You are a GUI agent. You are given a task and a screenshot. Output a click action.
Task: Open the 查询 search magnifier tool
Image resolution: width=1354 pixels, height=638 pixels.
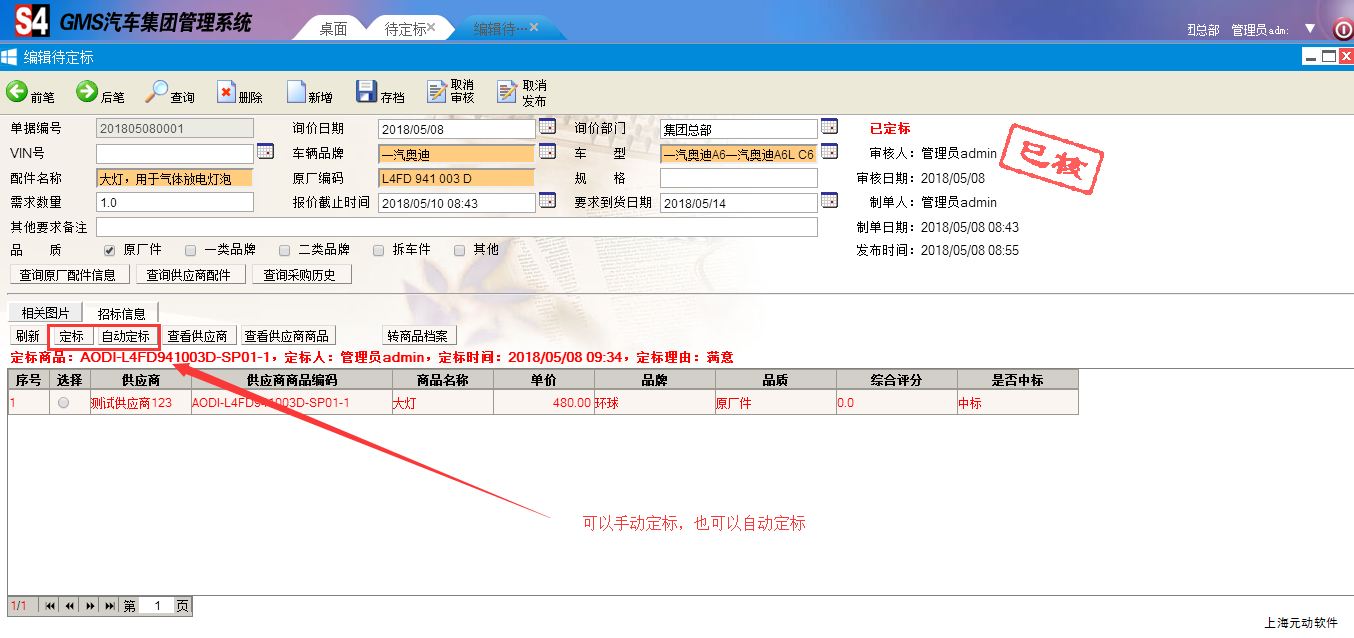[x=157, y=92]
